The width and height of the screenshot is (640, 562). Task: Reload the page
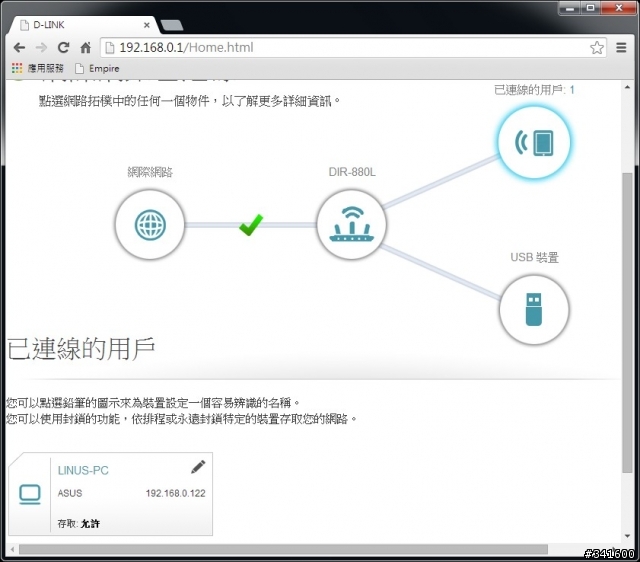63,48
